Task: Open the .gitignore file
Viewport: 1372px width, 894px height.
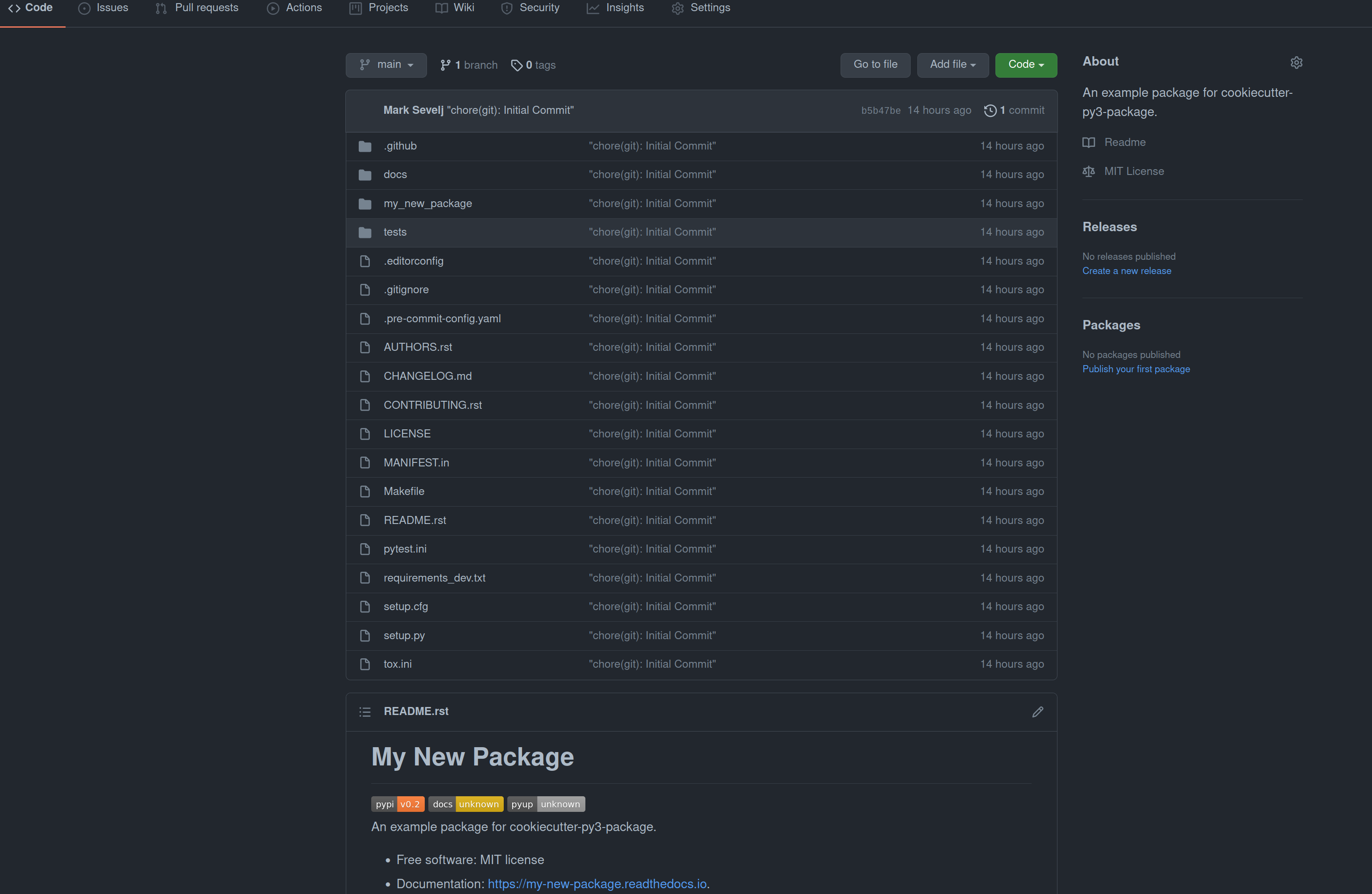Action: point(406,290)
